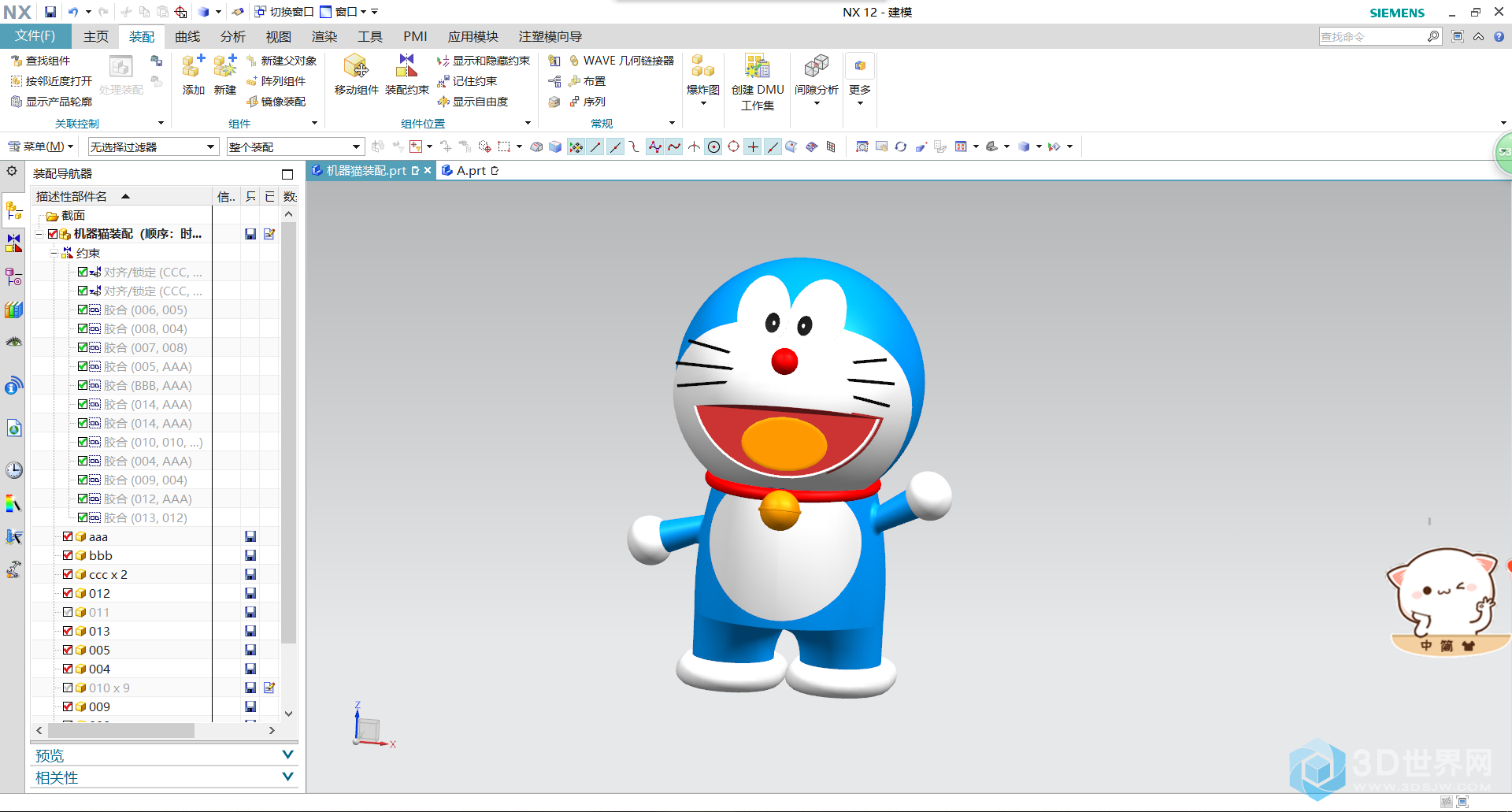Uncheck component bbb checkbox

[x=68, y=555]
